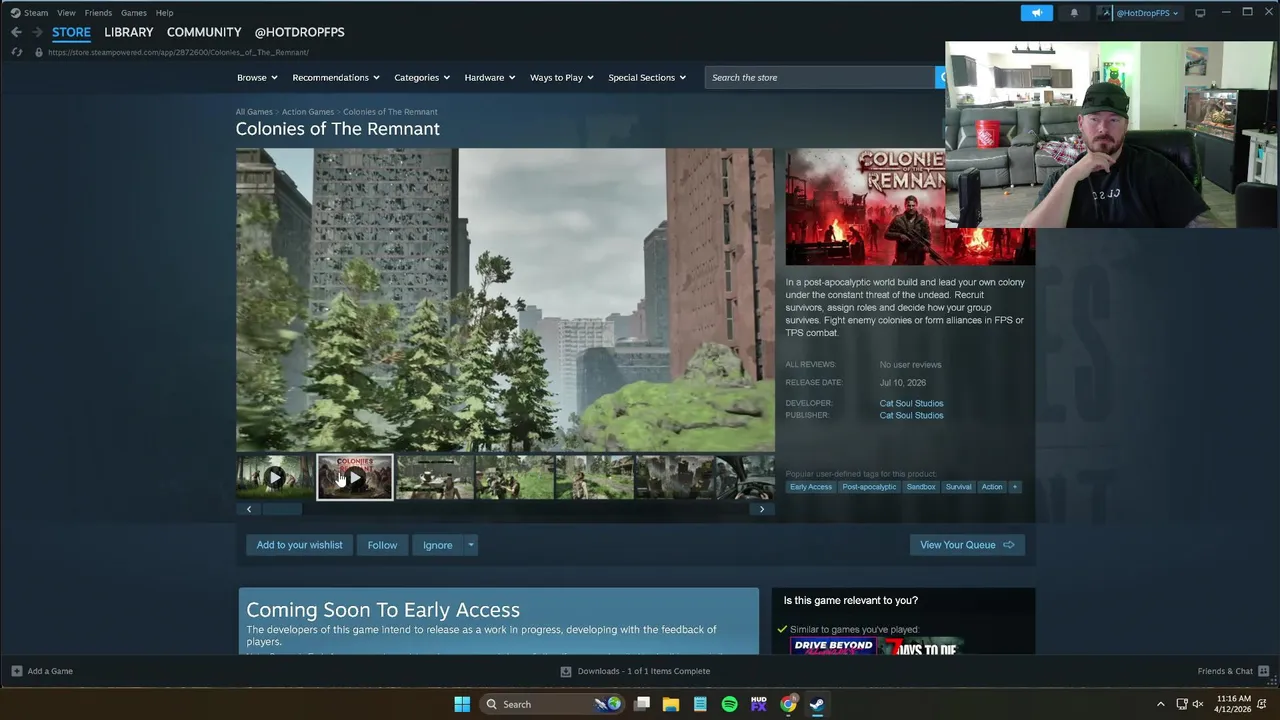
Task: Open the View menu
Action: click(x=66, y=13)
